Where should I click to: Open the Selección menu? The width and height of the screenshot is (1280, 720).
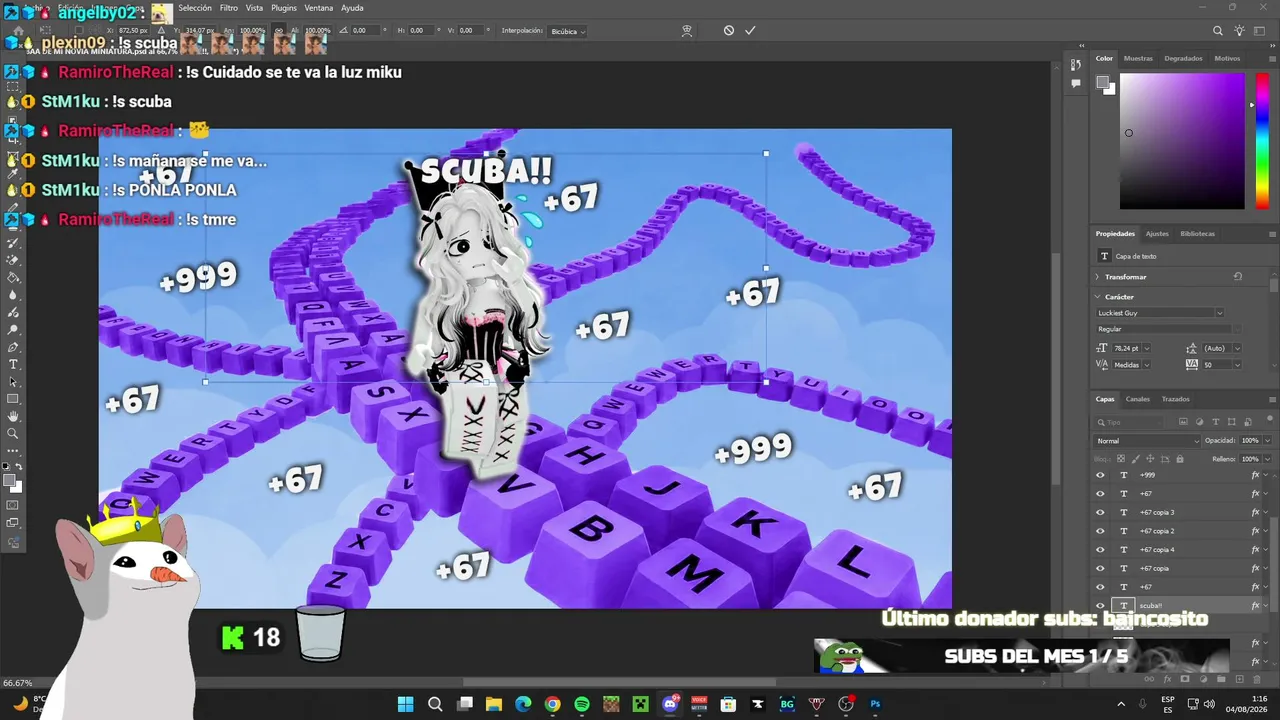click(195, 8)
